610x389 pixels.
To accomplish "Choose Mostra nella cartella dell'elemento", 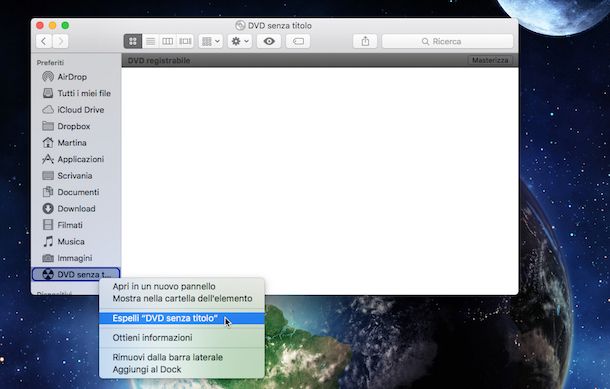I will [x=182, y=298].
